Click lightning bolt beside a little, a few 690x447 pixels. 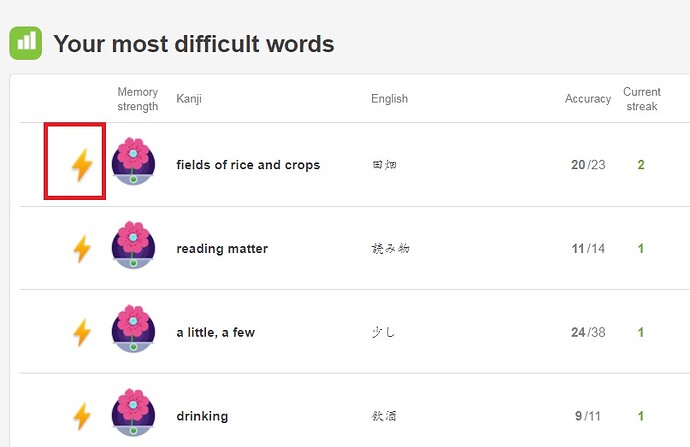82,332
